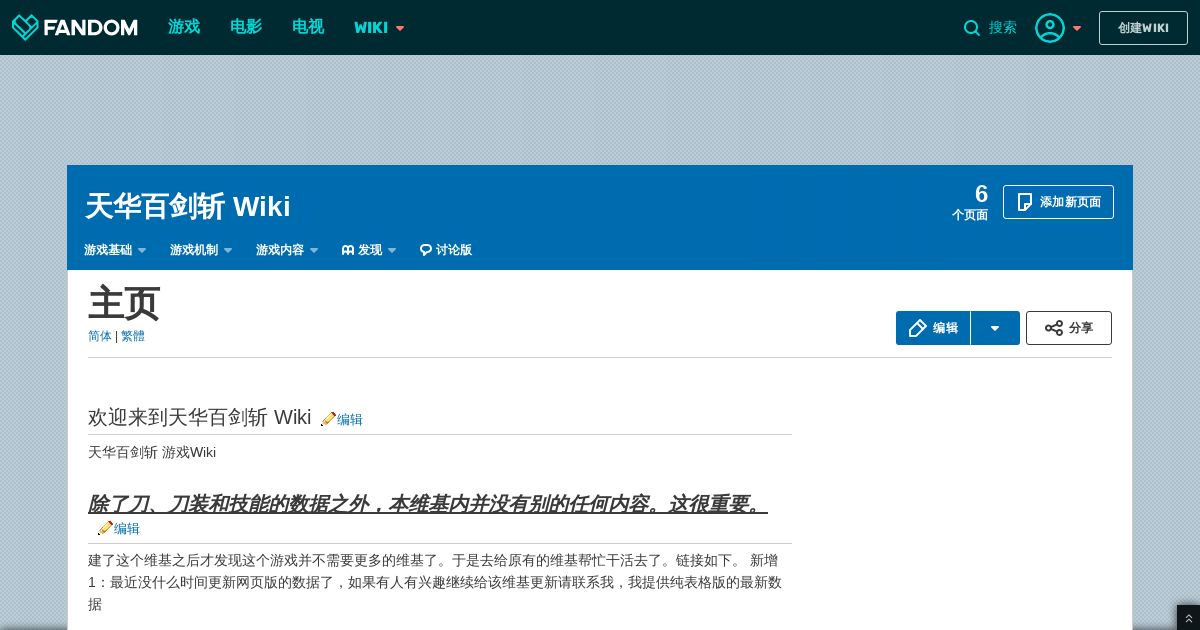Open the 讨论版 discussions link
The height and width of the screenshot is (630, 1200).
click(x=446, y=250)
